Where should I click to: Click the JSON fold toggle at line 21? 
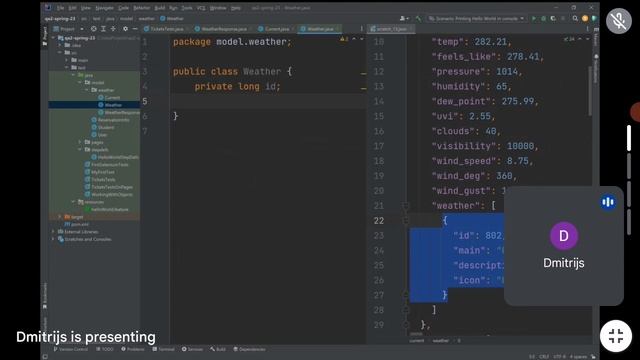pos(405,206)
